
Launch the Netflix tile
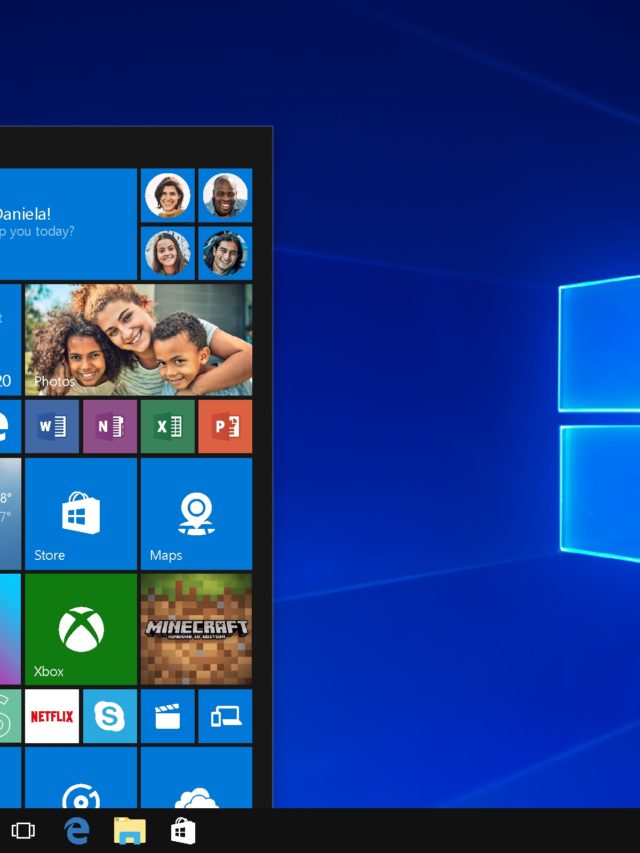coord(52,716)
